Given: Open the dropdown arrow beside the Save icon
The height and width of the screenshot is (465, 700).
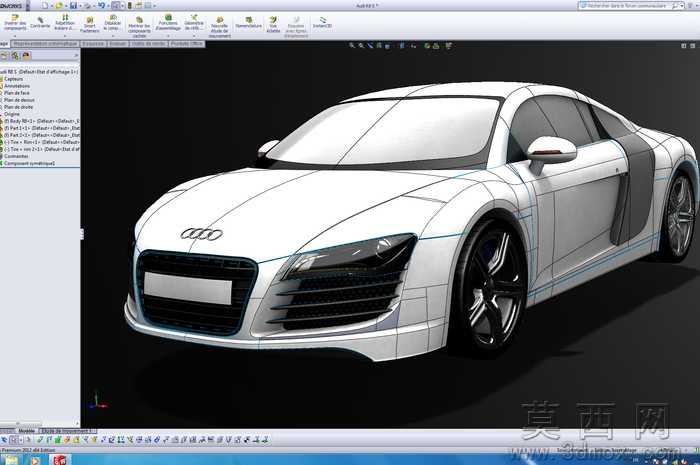Looking at the screenshot, I should 79,6.
